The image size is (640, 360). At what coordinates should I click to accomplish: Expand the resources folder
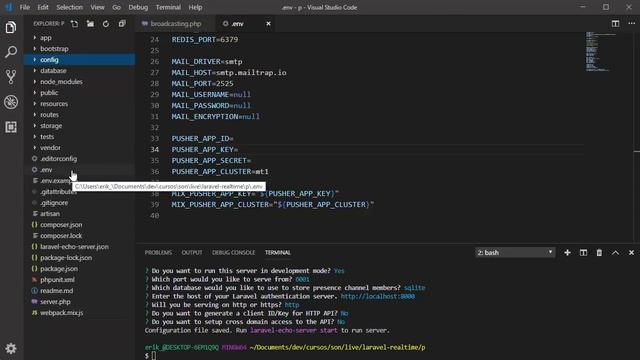click(80, 104)
